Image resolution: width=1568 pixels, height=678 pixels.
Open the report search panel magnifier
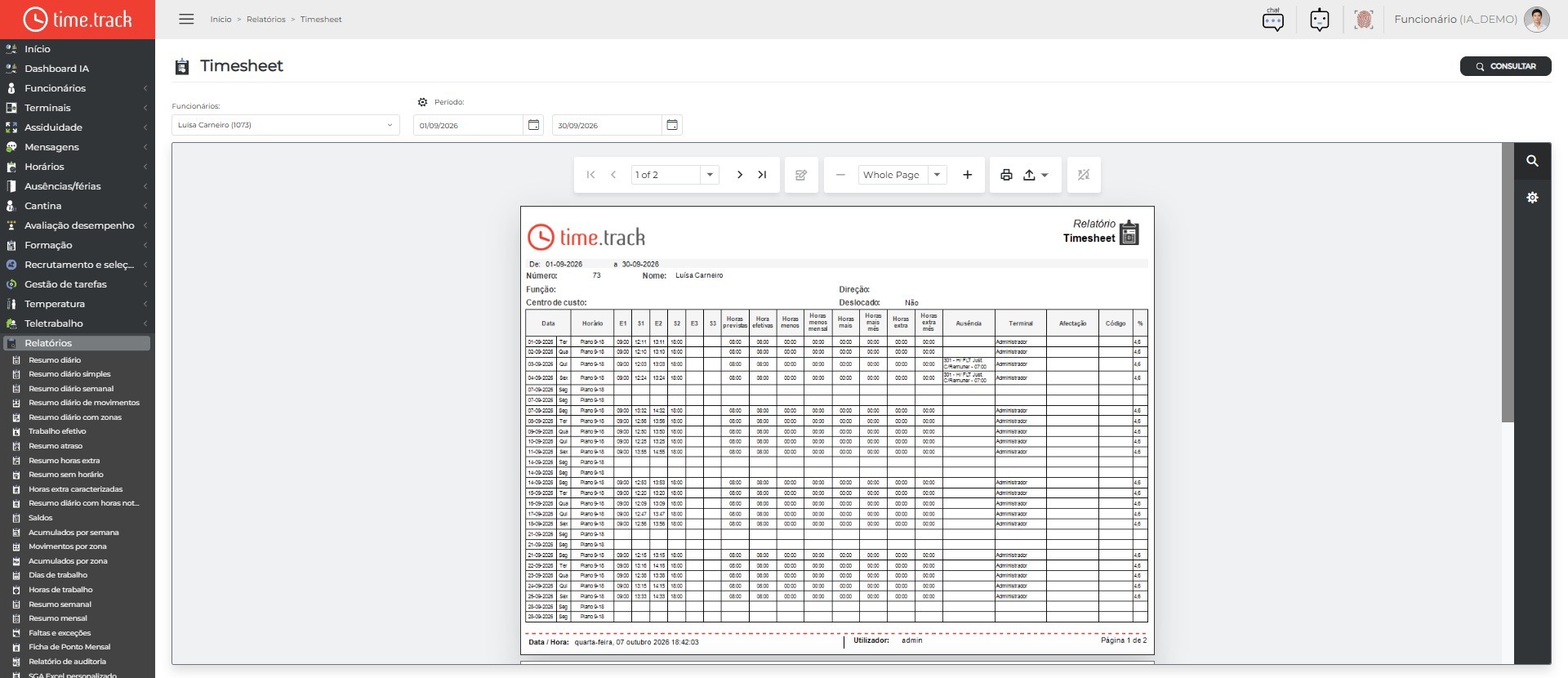click(1532, 161)
